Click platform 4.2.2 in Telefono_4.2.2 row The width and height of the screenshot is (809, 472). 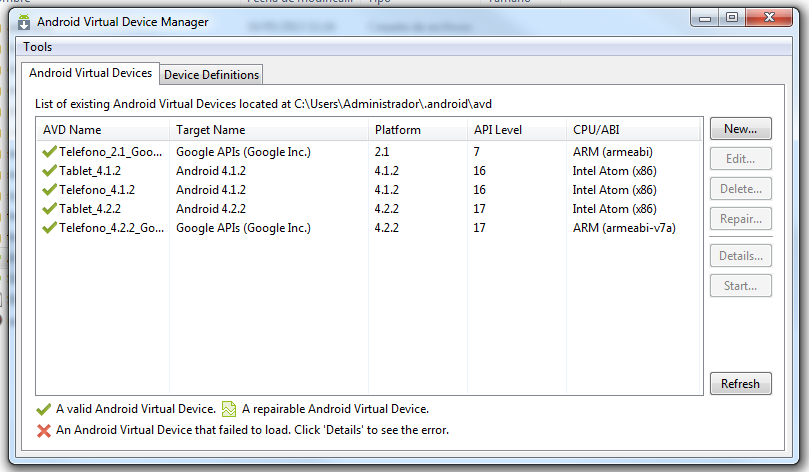point(386,227)
